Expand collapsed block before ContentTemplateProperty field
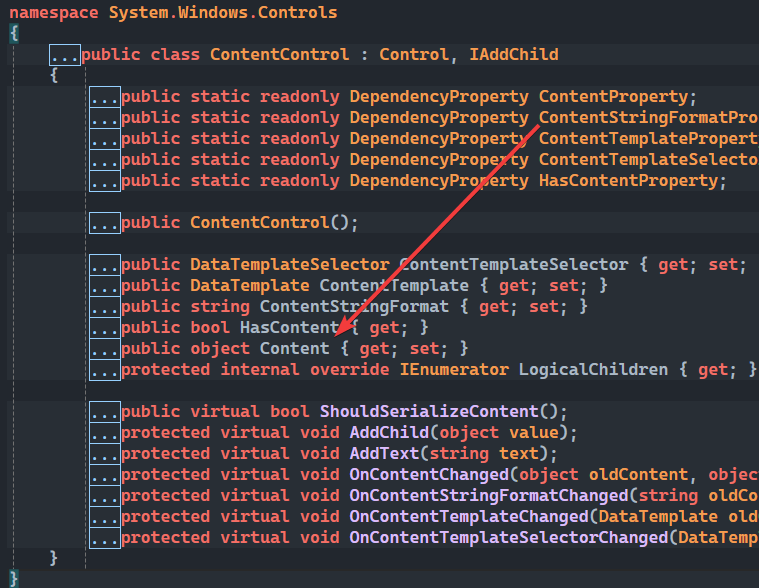The image size is (759, 588). pyautogui.click(x=105, y=139)
